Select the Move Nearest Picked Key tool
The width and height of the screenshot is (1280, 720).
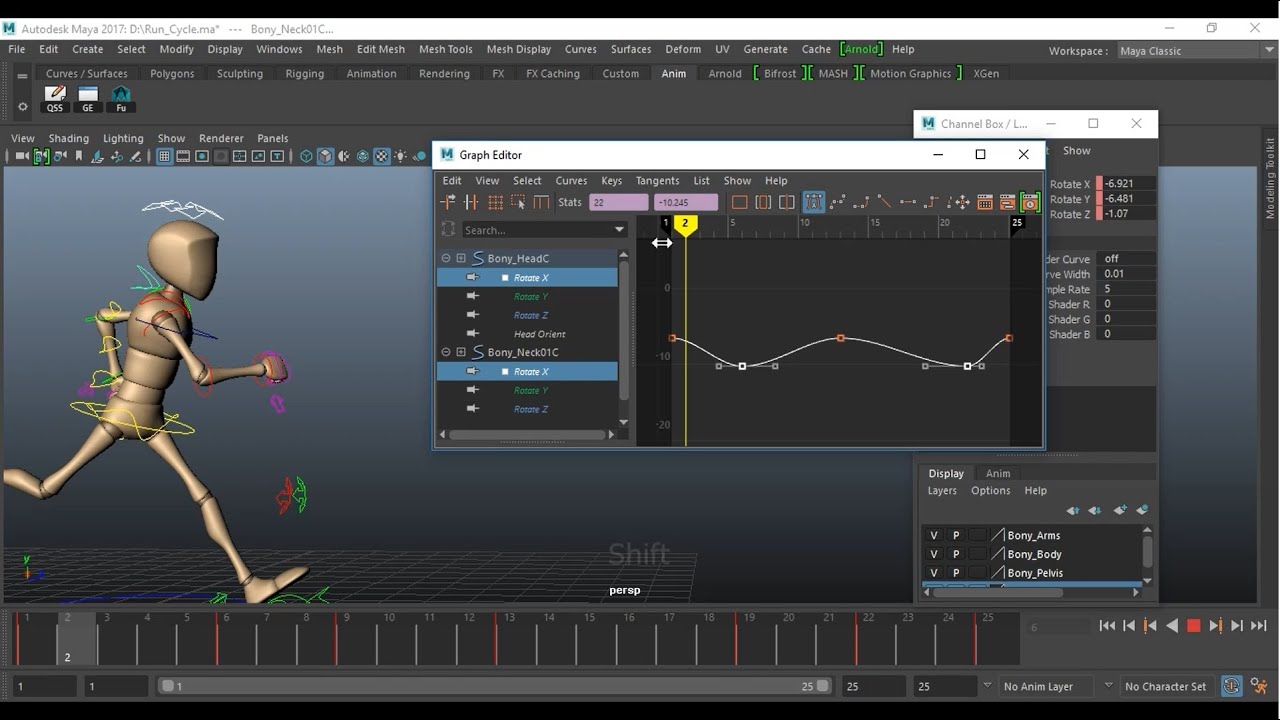coord(448,202)
